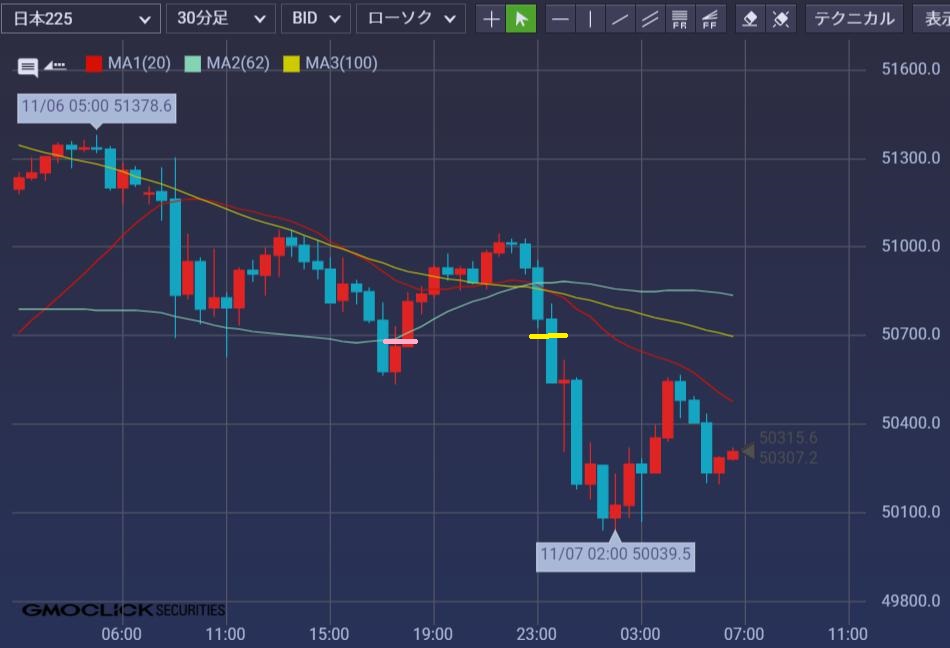Toggle the legend display icon beside comment bubble
Screen dimensions: 950x648
coord(56,65)
